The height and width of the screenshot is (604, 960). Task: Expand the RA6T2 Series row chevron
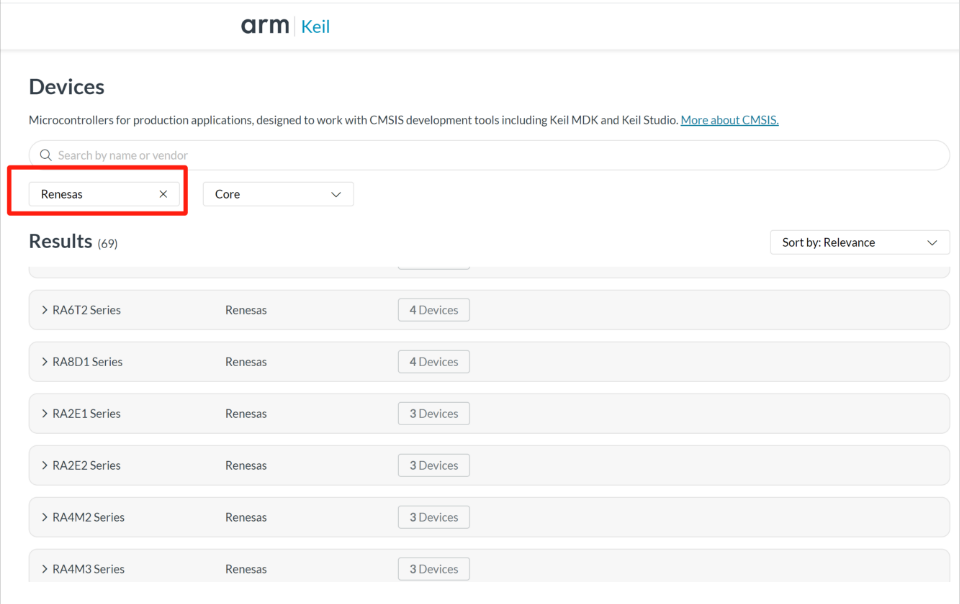tap(44, 310)
